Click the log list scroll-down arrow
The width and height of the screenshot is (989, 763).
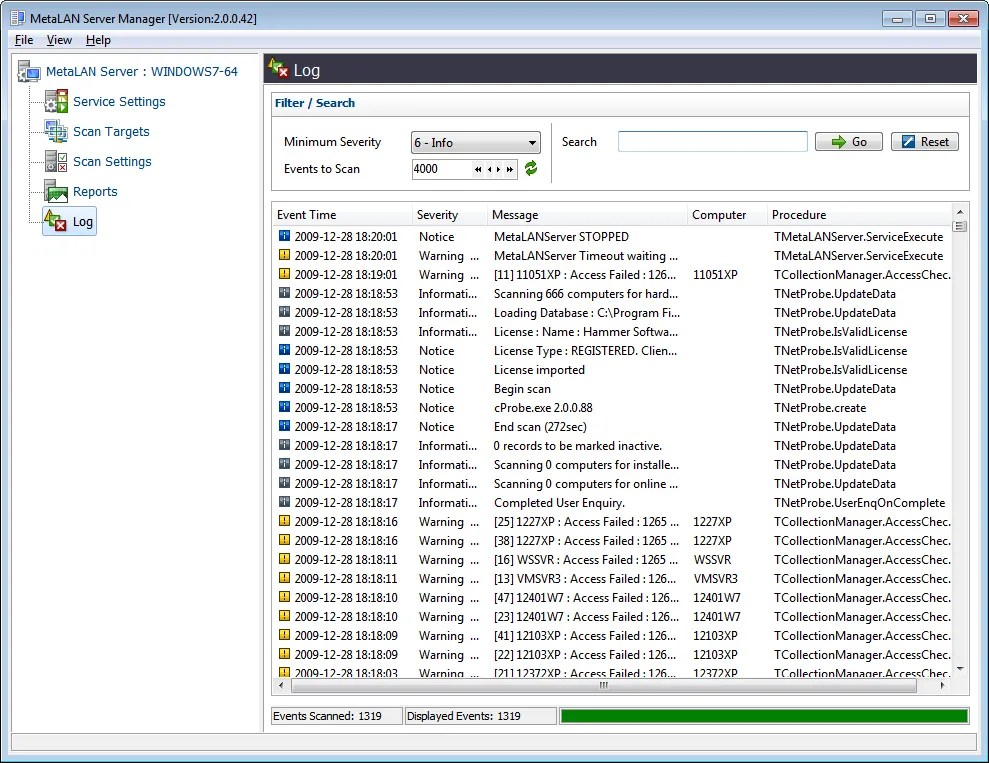(959, 669)
